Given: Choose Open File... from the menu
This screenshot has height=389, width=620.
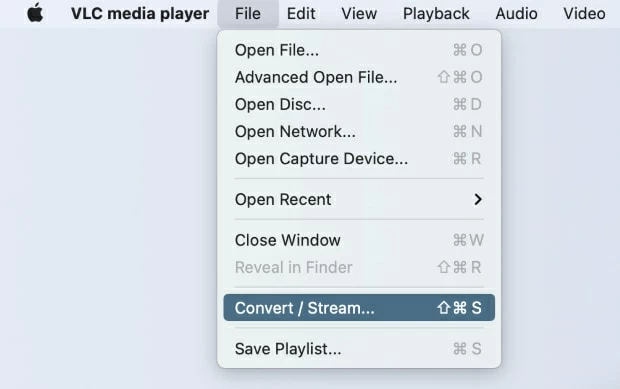Looking at the screenshot, I should pos(359,50).
